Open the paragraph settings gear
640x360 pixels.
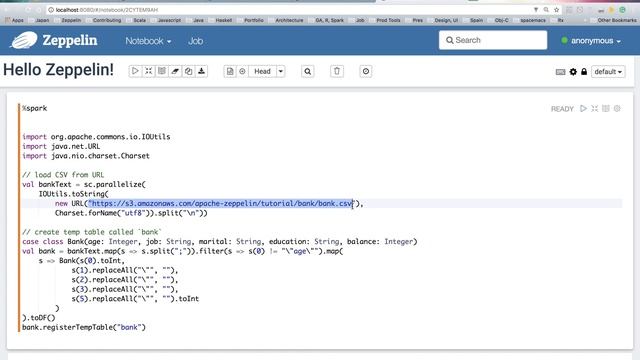point(617,109)
